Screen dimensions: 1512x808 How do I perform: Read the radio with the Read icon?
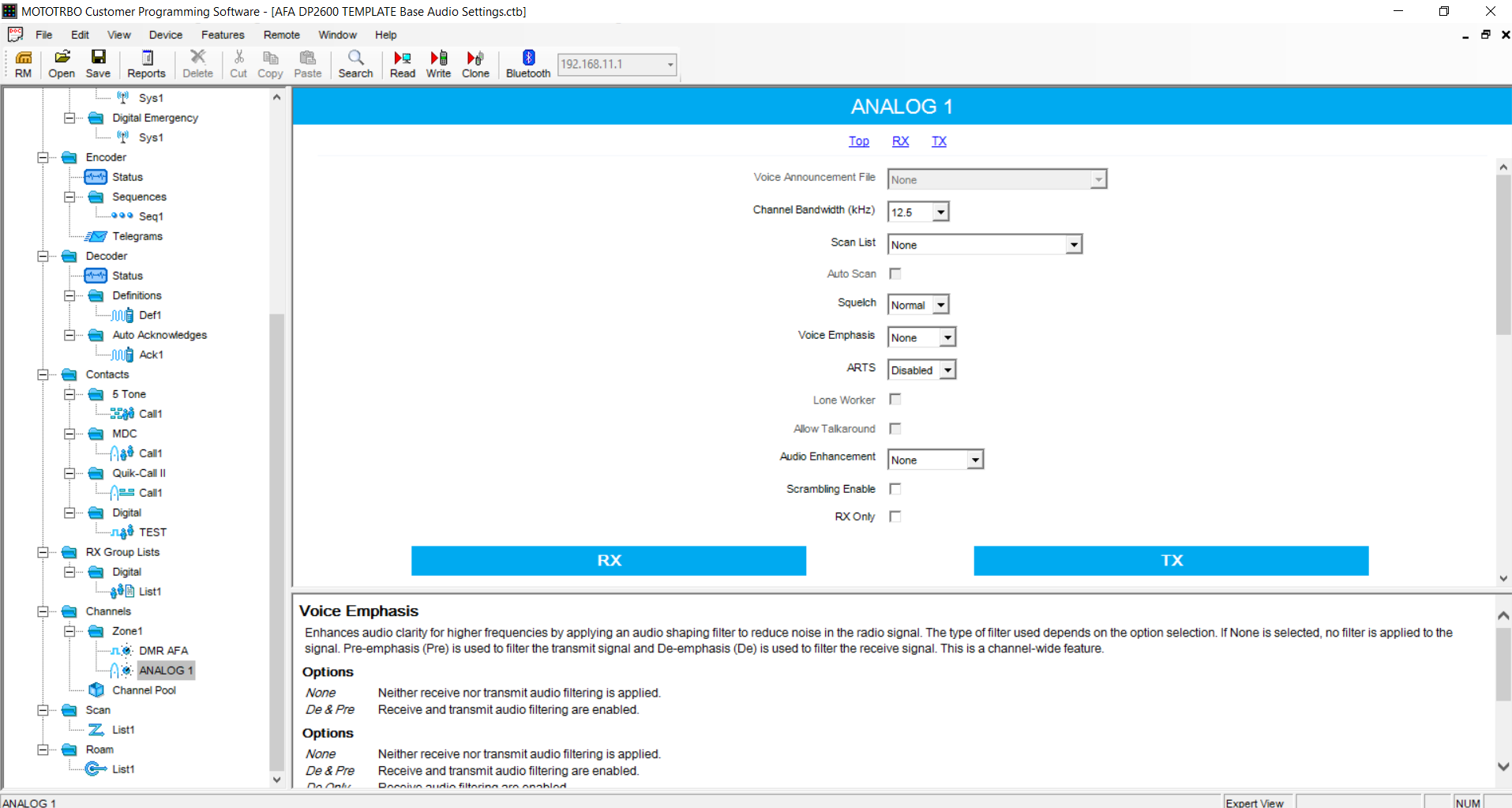click(403, 63)
